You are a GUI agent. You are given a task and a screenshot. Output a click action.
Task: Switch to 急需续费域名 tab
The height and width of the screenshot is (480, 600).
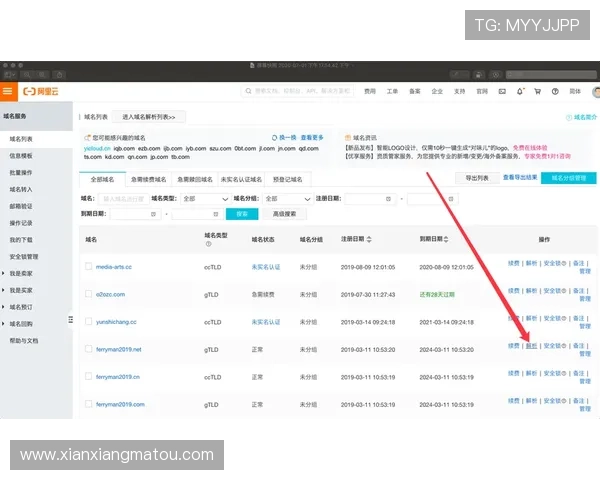click(148, 179)
